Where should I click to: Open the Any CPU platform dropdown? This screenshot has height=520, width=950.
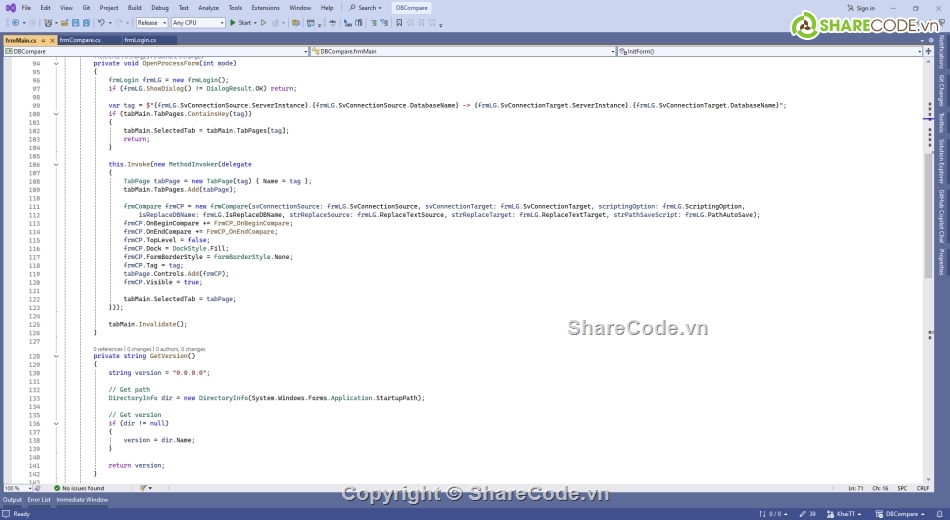coord(198,22)
